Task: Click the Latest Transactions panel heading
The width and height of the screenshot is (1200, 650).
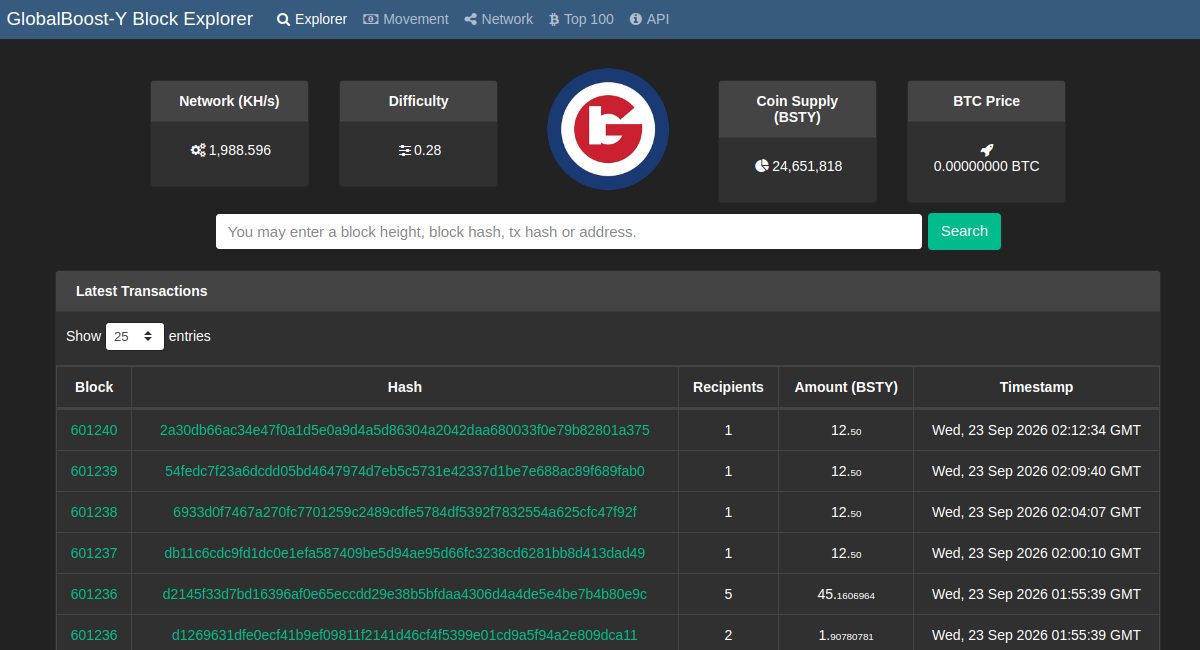Action: tap(608, 291)
